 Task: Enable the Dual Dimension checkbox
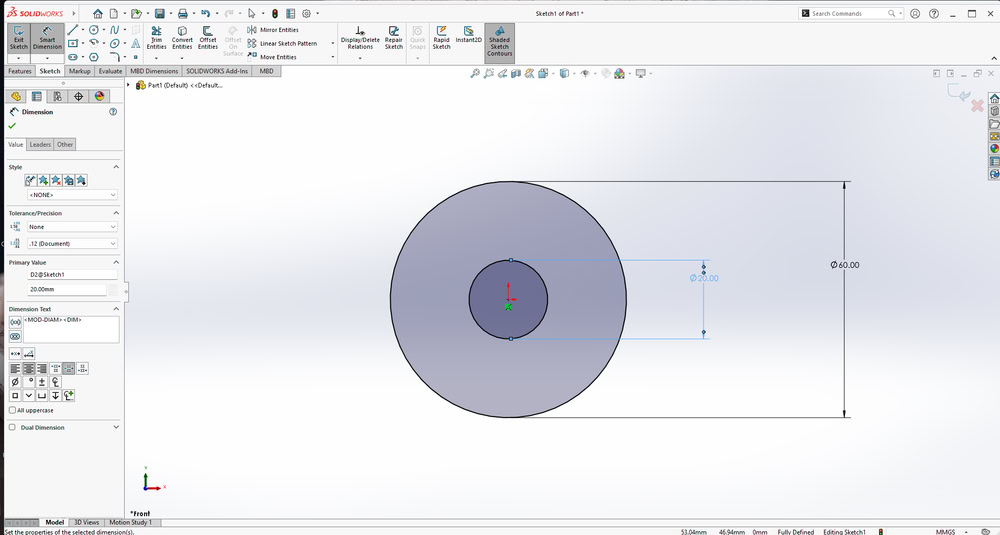[12, 427]
